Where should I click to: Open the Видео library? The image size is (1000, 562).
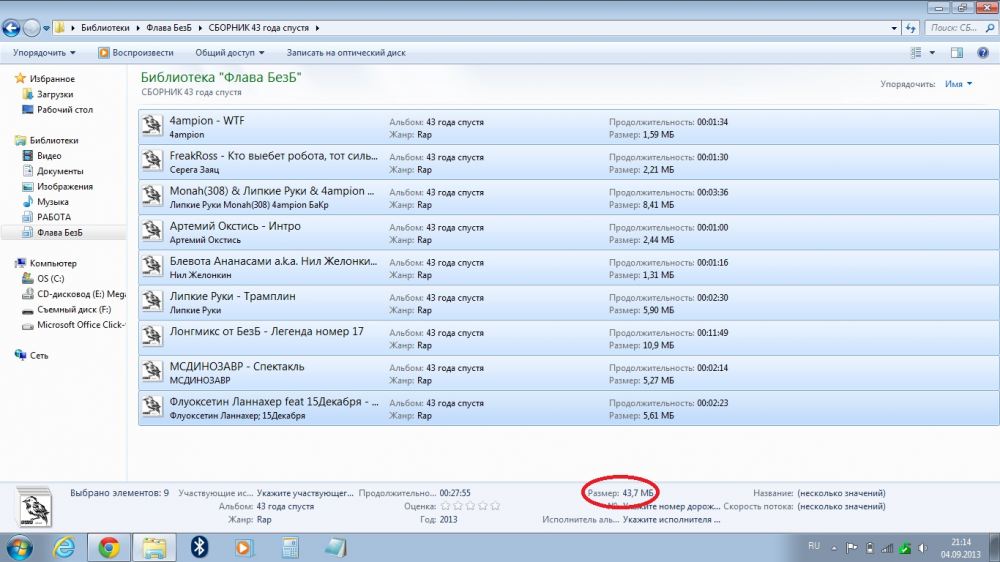pos(42,156)
